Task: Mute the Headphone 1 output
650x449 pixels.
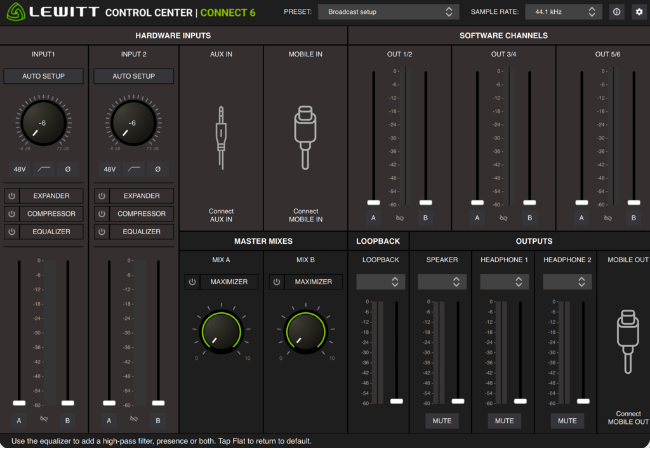Action: coord(504,421)
